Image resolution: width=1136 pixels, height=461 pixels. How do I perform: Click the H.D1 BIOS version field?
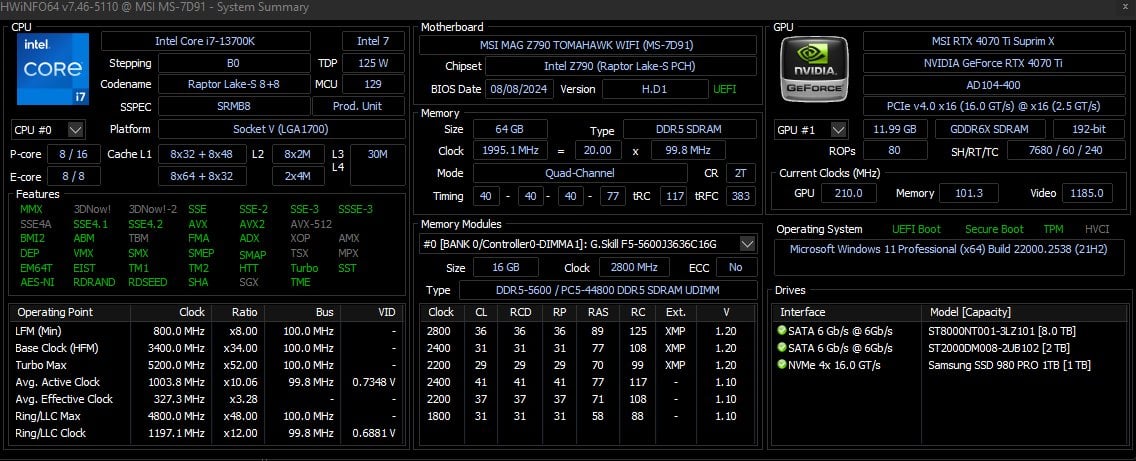(x=655, y=89)
